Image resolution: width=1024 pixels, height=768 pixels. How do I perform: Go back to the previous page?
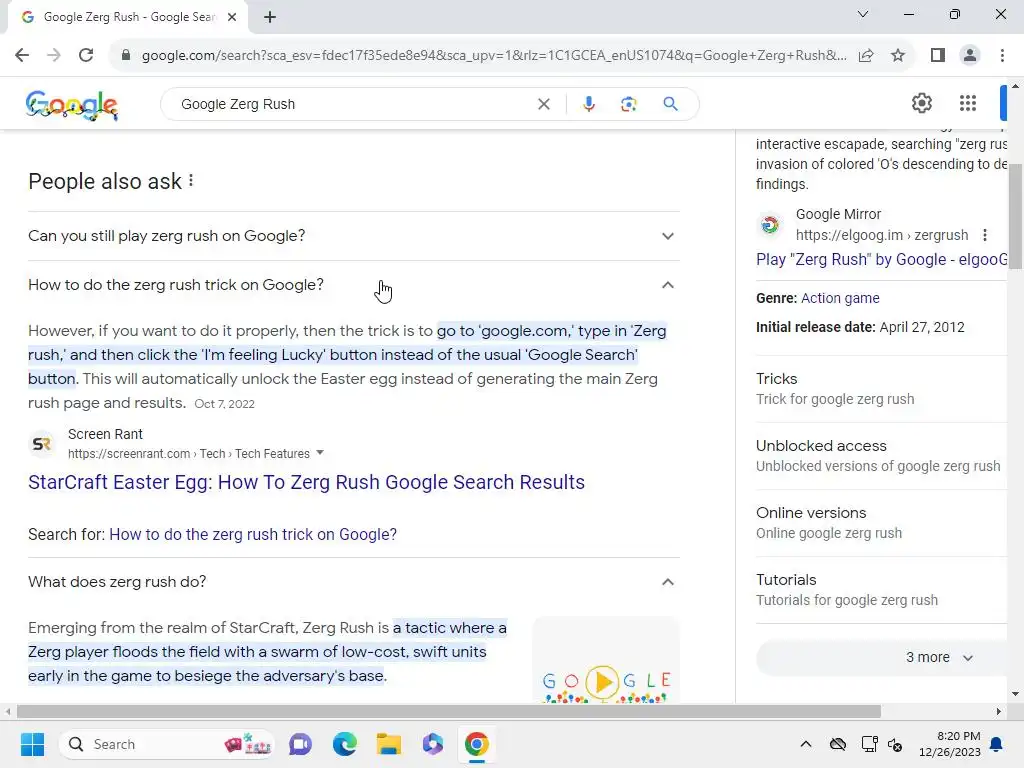pyautogui.click(x=22, y=55)
